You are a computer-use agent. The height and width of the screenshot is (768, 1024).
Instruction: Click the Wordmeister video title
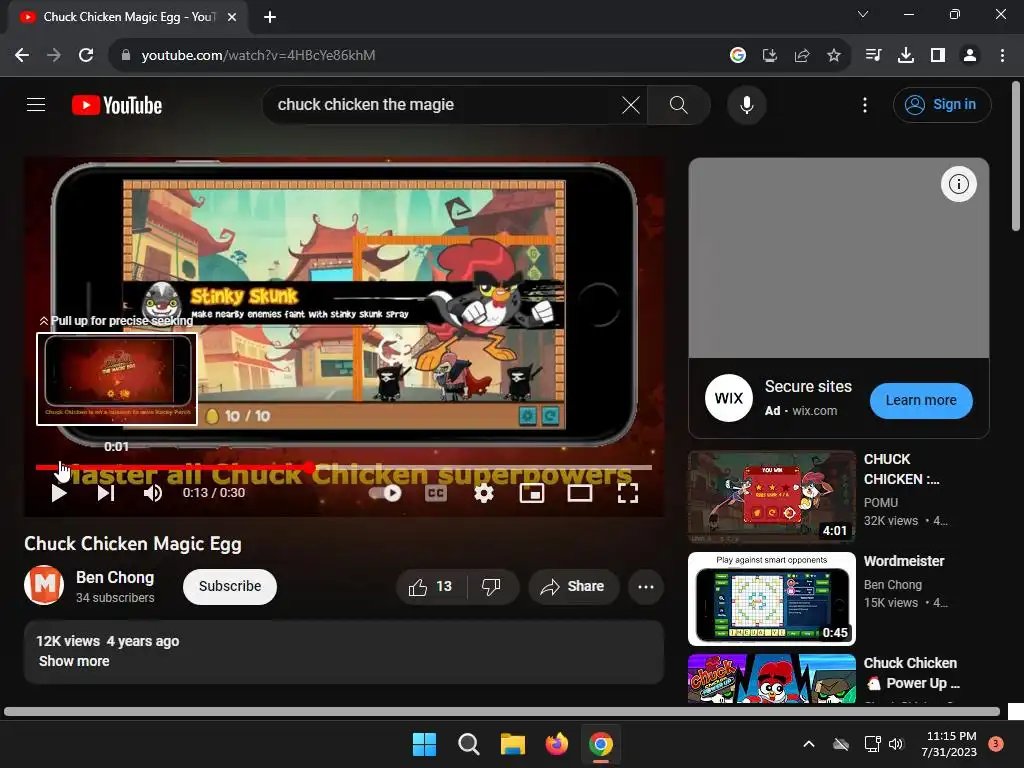[x=904, y=561]
